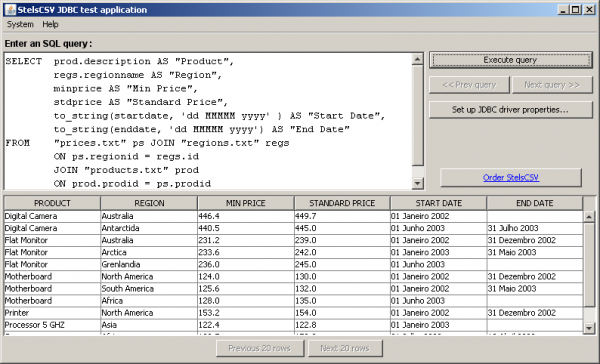The image size is (600, 364).
Task: Select standard price 245.0 cell
Action: (x=342, y=265)
